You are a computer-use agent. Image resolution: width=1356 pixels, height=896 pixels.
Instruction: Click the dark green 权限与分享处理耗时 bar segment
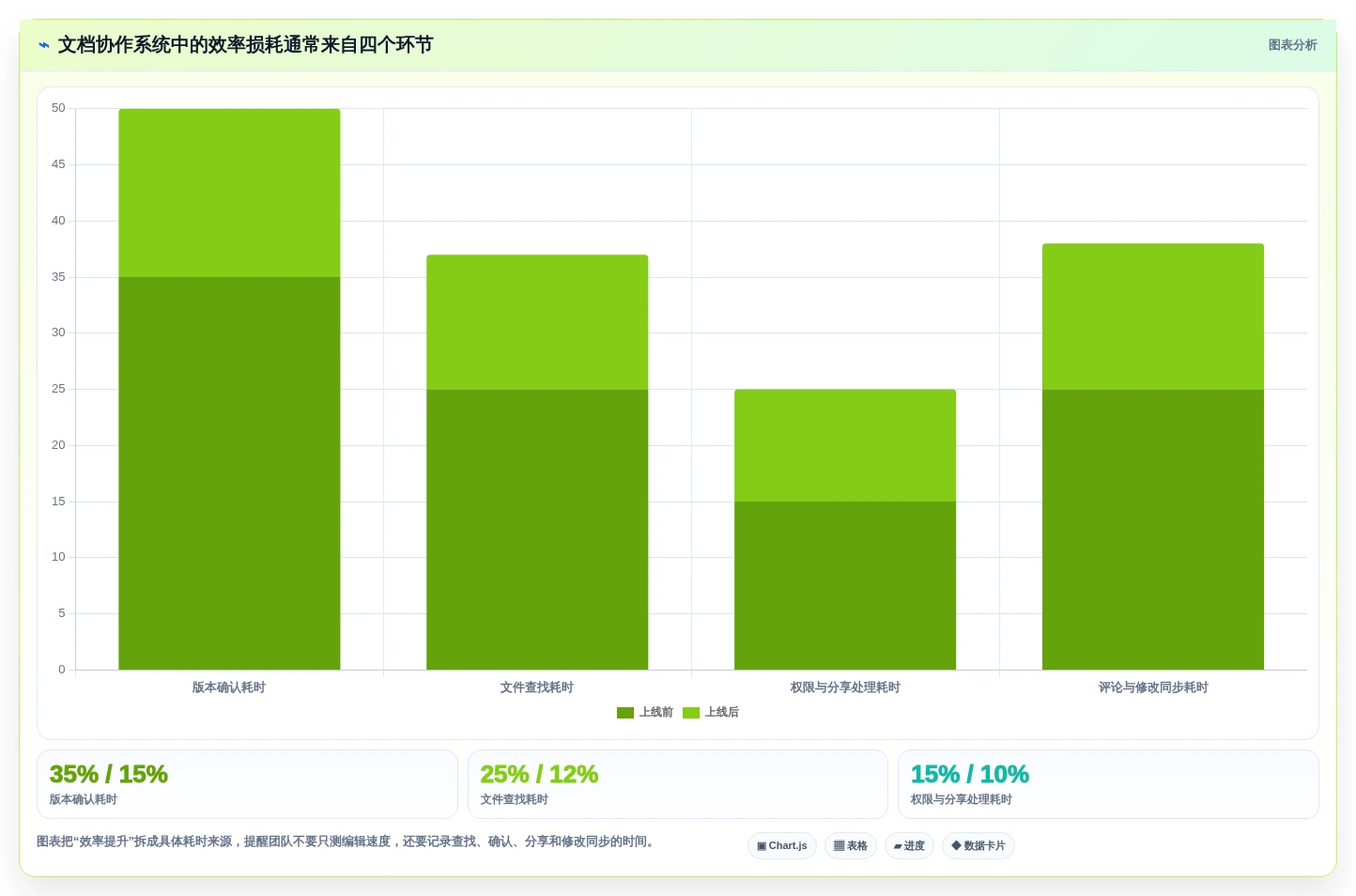[845, 586]
